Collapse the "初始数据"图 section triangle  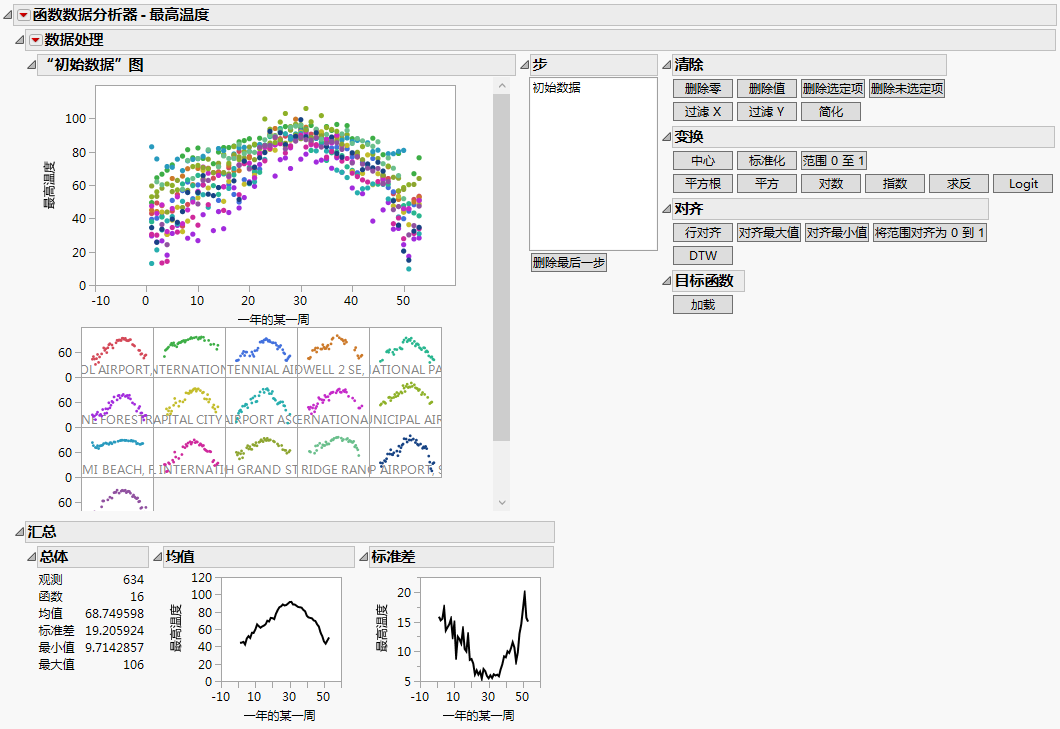tap(30, 65)
